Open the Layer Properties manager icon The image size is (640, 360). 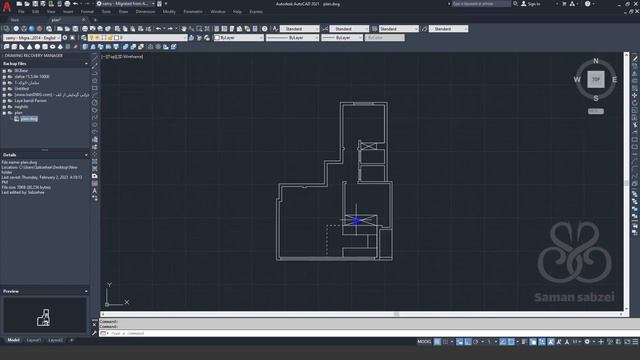pyautogui.click(x=84, y=38)
